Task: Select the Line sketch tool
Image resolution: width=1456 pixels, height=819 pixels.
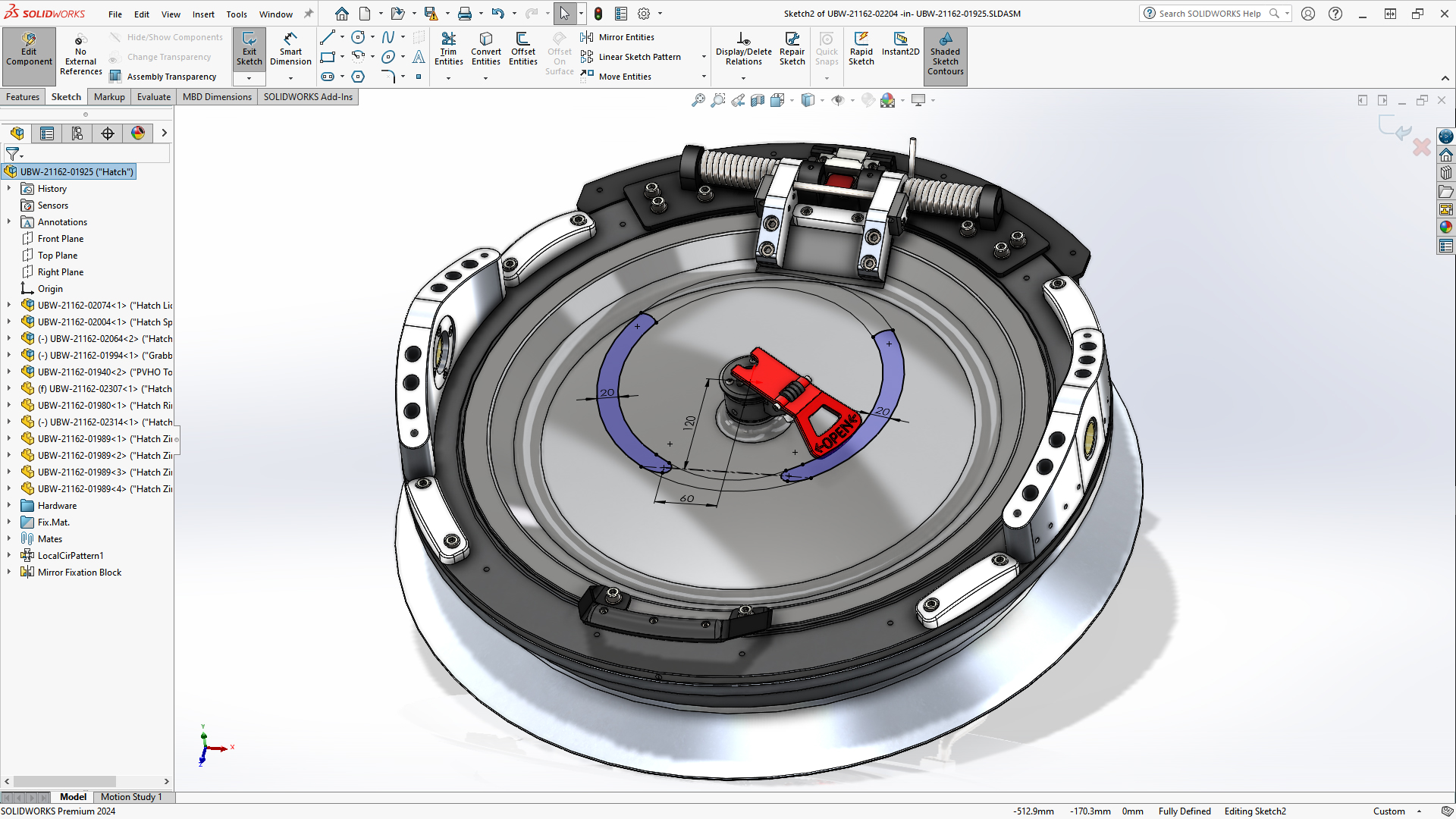Action: [328, 37]
